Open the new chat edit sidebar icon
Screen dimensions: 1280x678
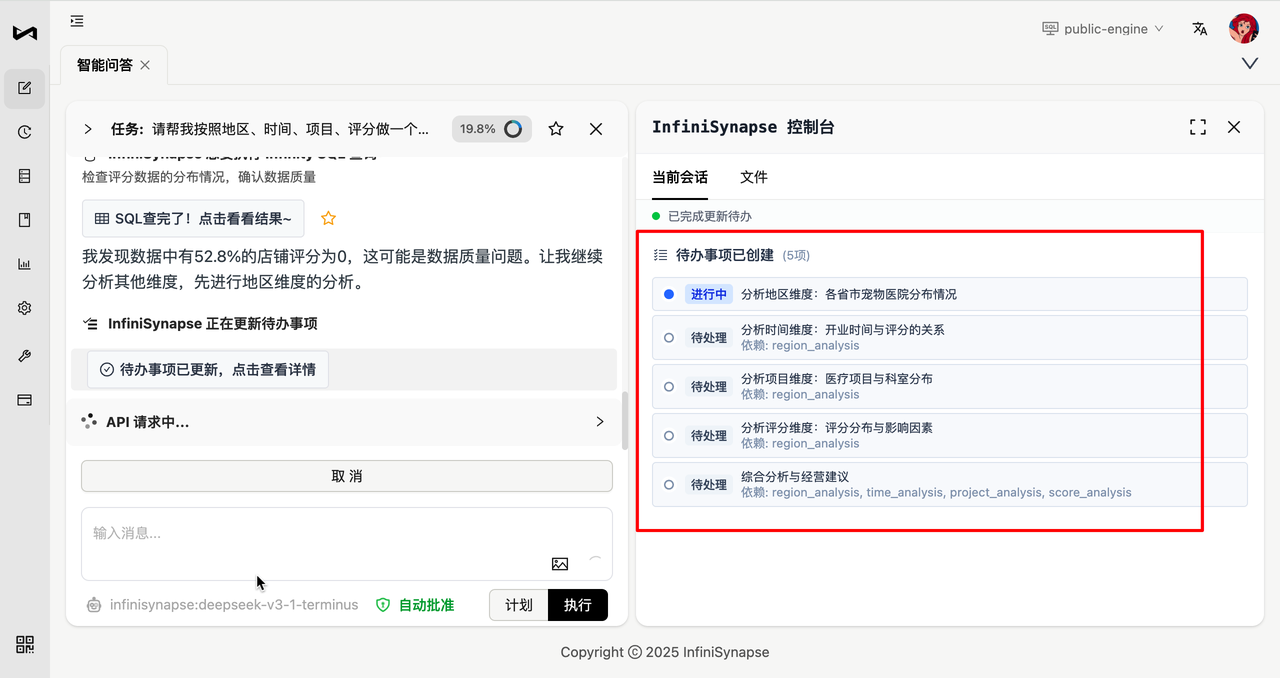25,88
